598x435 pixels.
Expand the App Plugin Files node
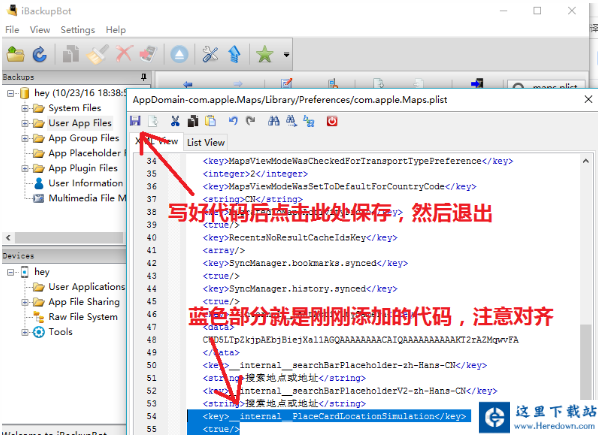tap(25, 168)
